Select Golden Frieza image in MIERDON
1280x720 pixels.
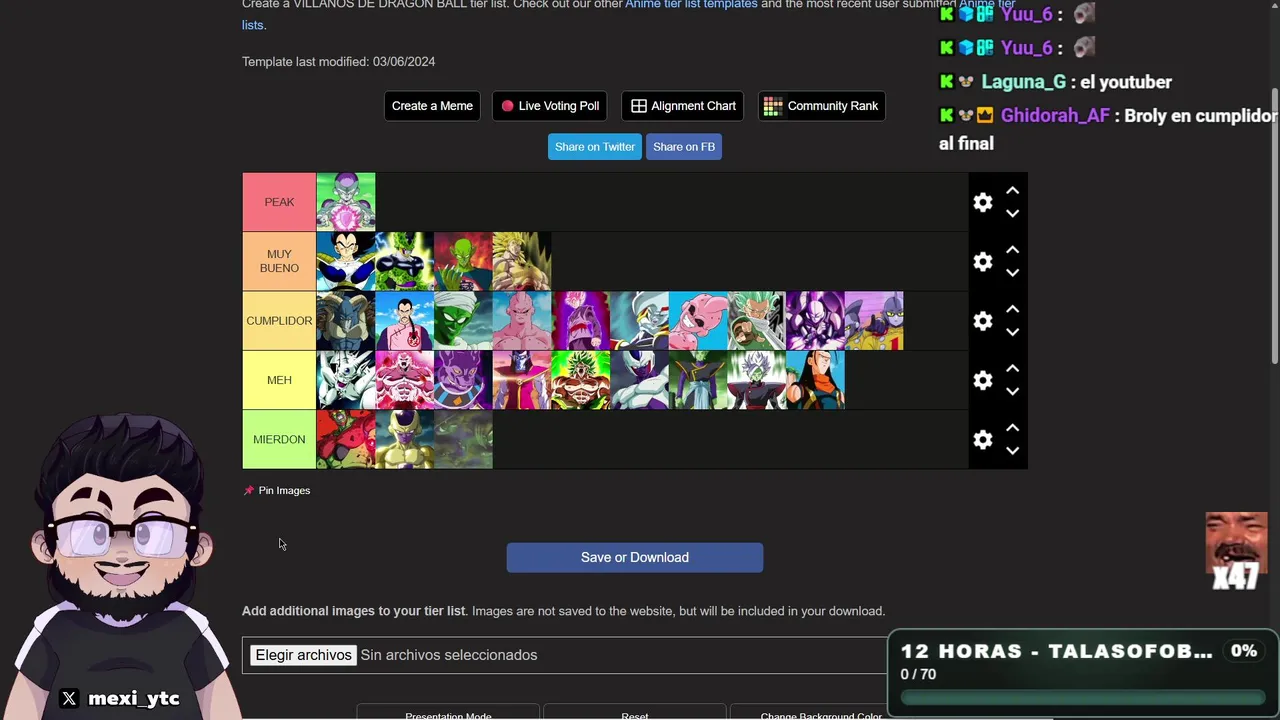coord(404,439)
